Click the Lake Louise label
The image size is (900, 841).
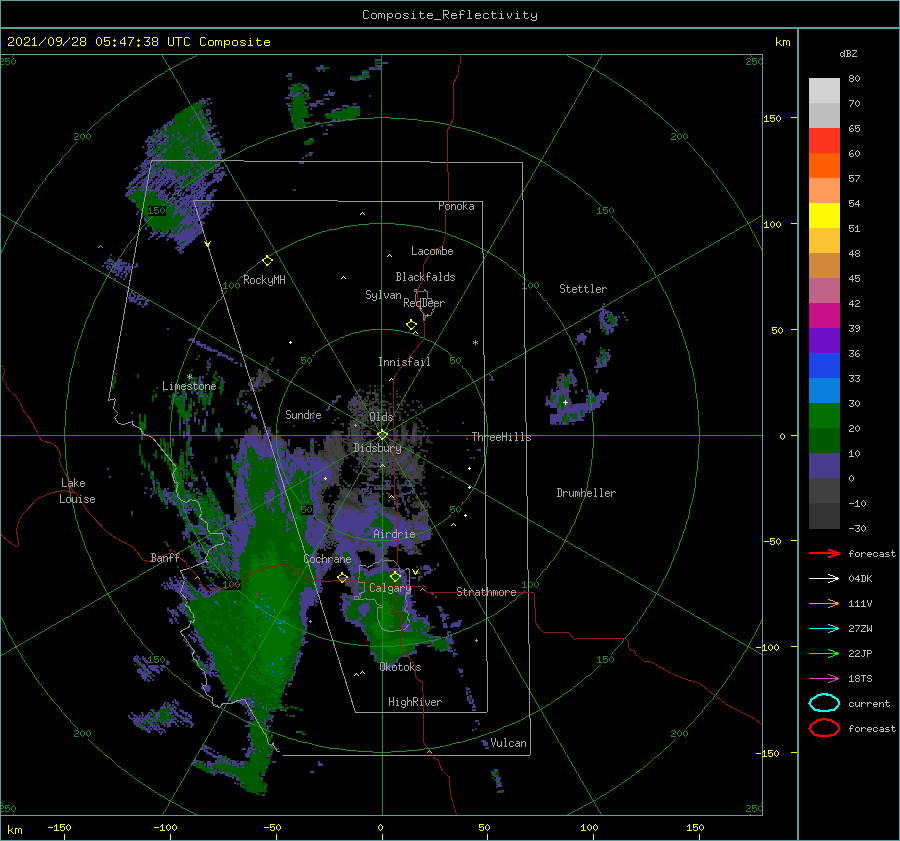click(77, 491)
